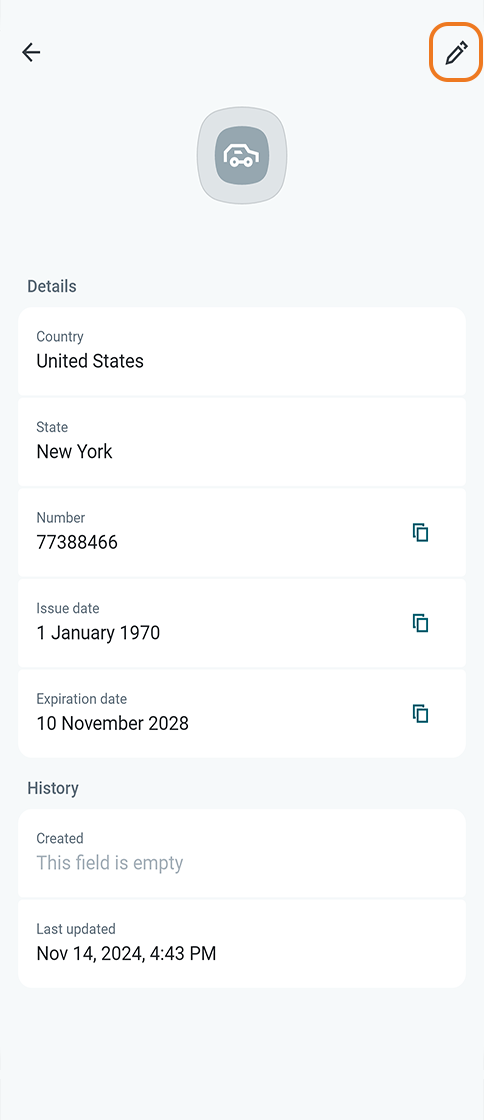
Task: Tap the car driver's license avatar icon
Action: [242, 155]
